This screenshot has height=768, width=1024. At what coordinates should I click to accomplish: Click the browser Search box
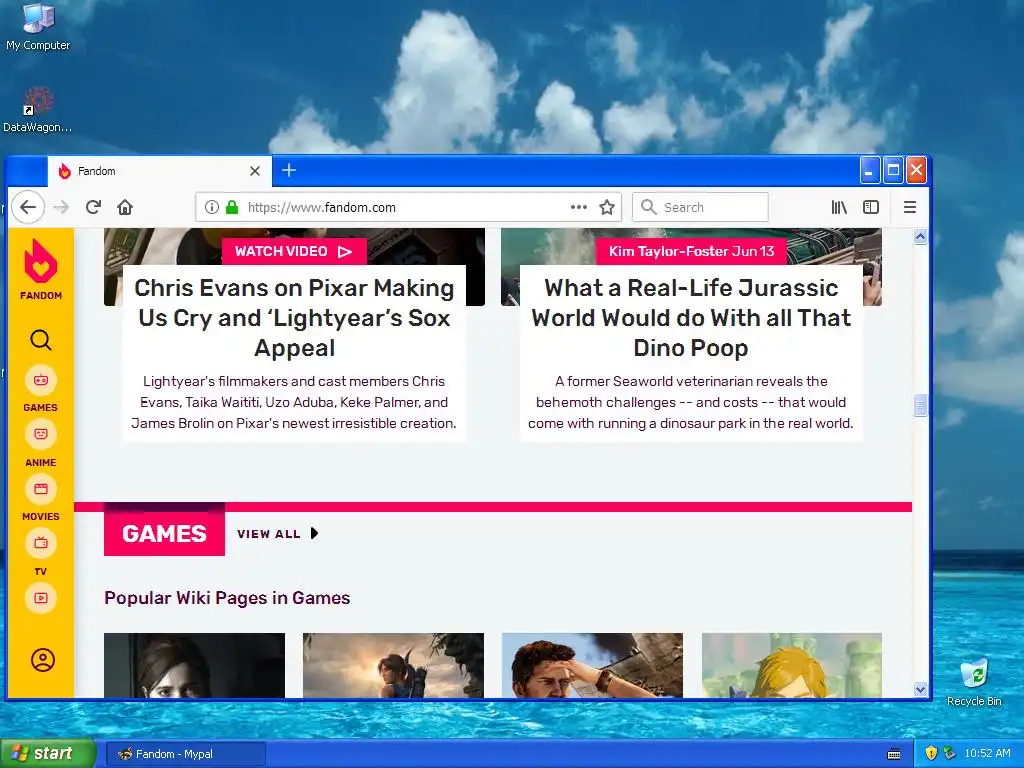click(700, 207)
